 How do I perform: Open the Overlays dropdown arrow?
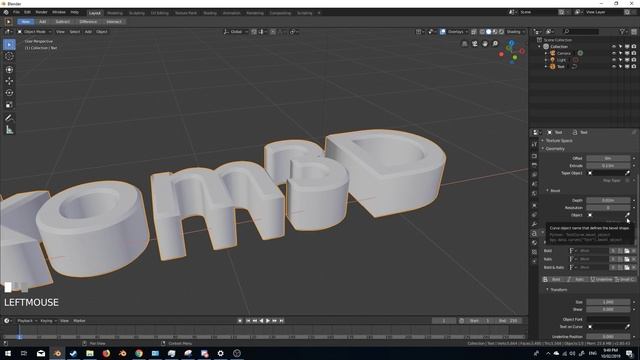pyautogui.click(x=467, y=31)
